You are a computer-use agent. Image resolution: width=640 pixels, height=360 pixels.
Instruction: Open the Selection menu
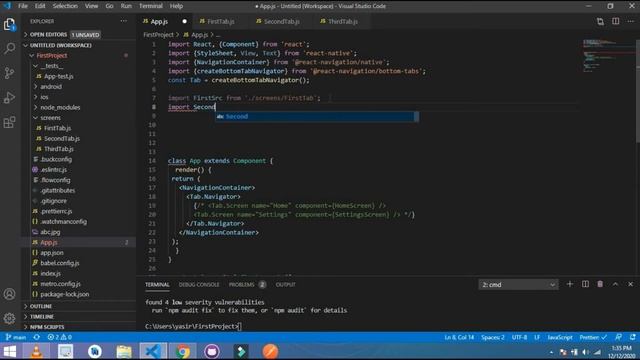pyautogui.click(x=65, y=6)
